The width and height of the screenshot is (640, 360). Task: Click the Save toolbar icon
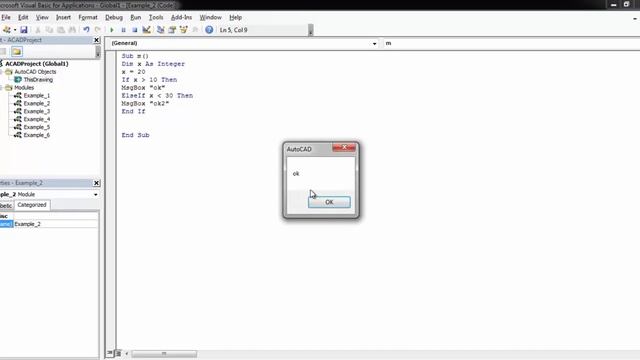tap(24, 30)
